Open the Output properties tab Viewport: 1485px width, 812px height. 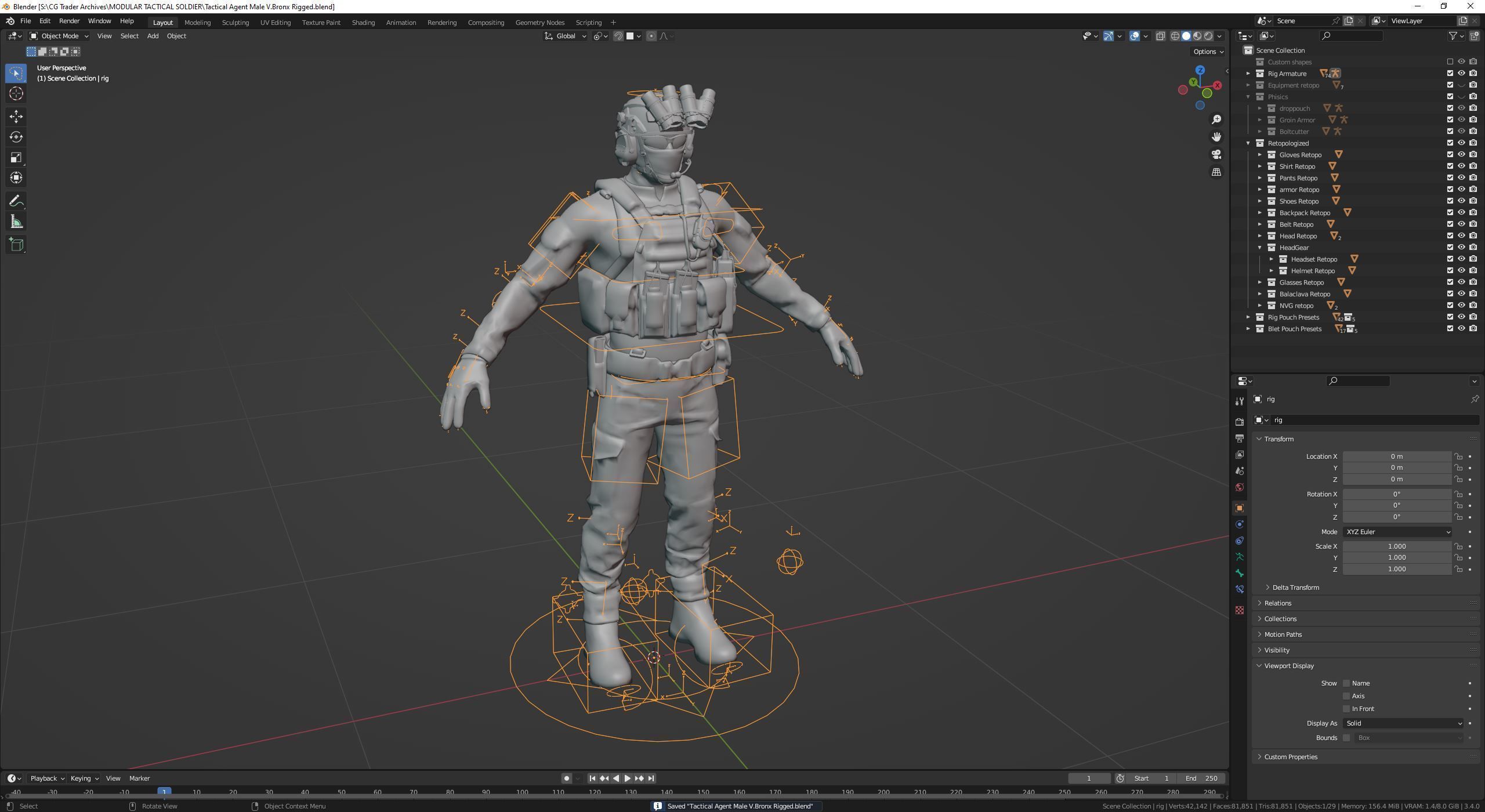pyautogui.click(x=1240, y=438)
